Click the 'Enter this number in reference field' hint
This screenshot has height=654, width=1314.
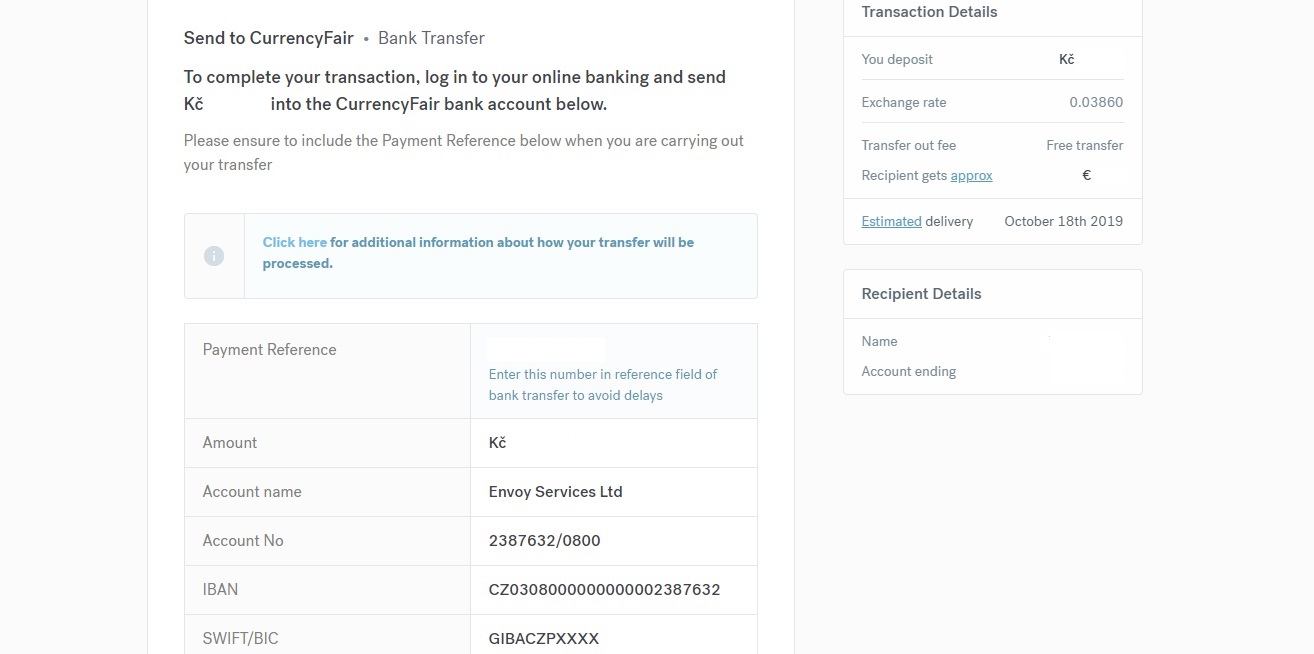(603, 384)
